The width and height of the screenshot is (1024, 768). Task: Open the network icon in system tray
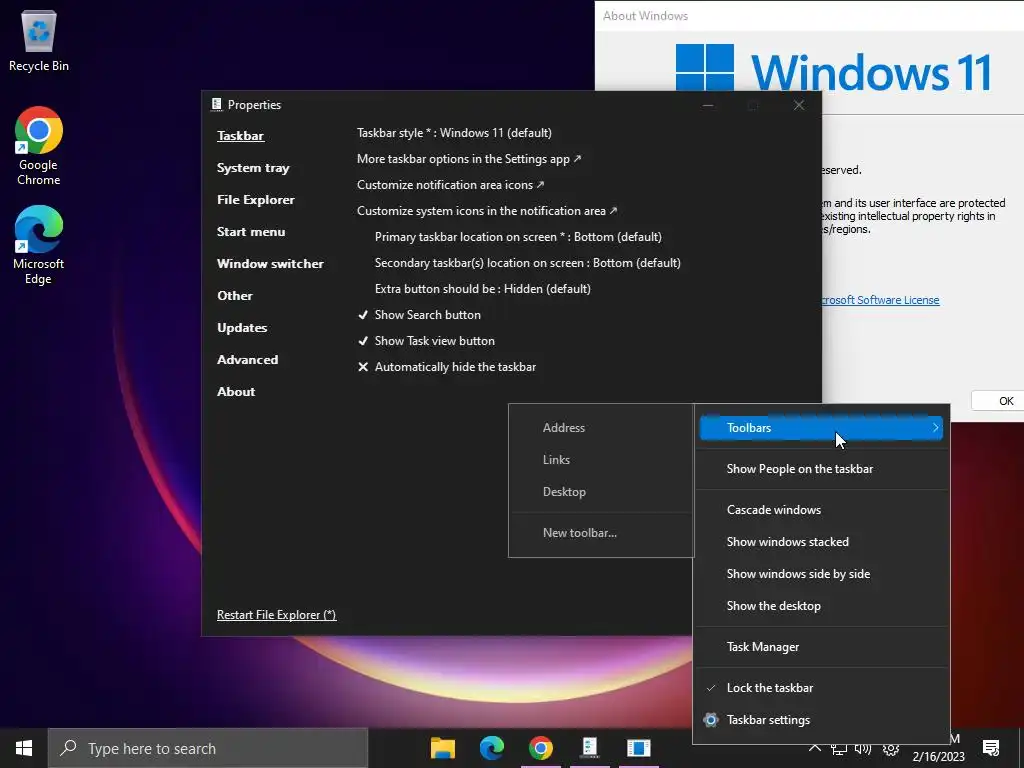839,749
